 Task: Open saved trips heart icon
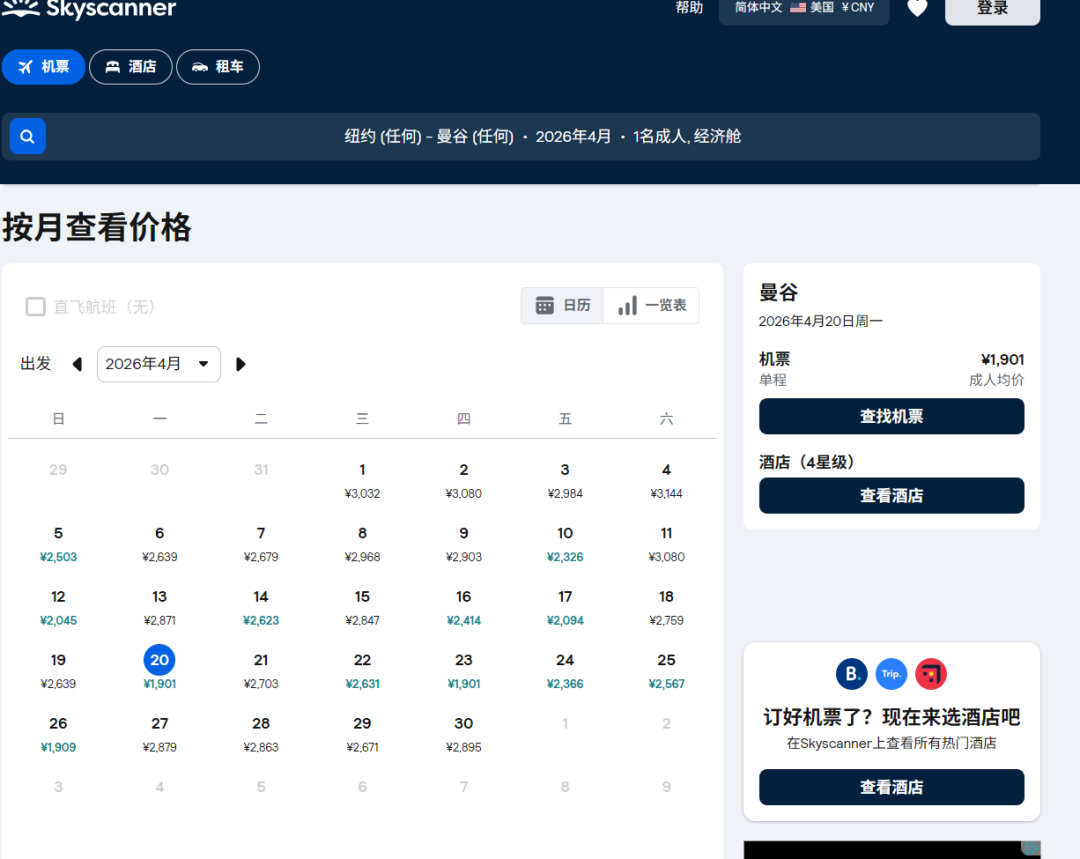917,9
